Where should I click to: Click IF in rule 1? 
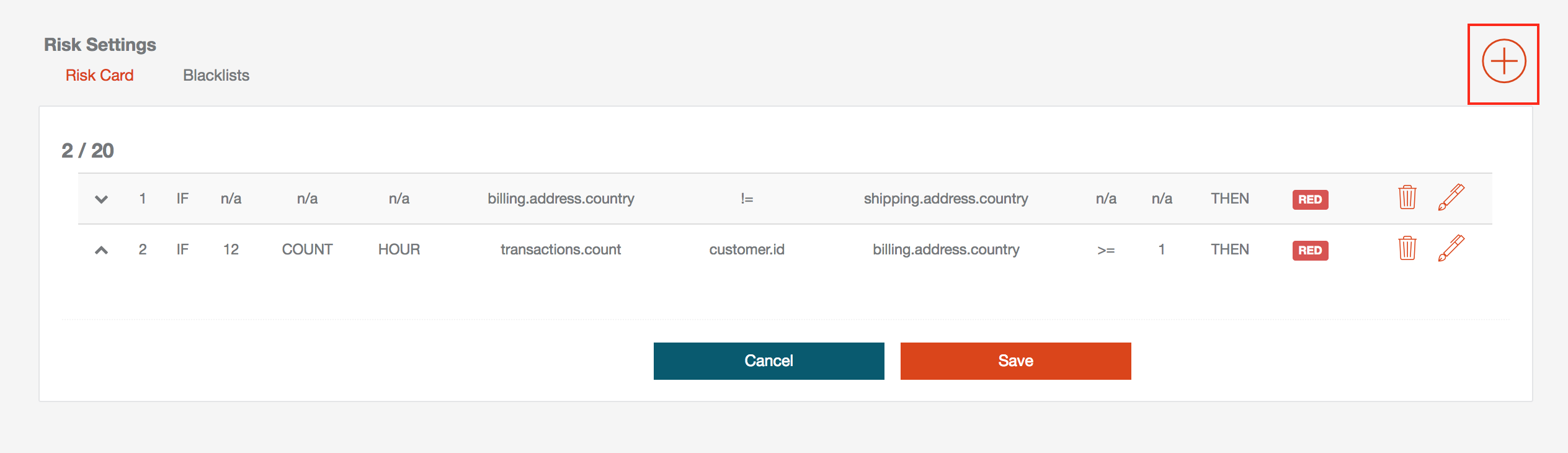[x=182, y=199]
